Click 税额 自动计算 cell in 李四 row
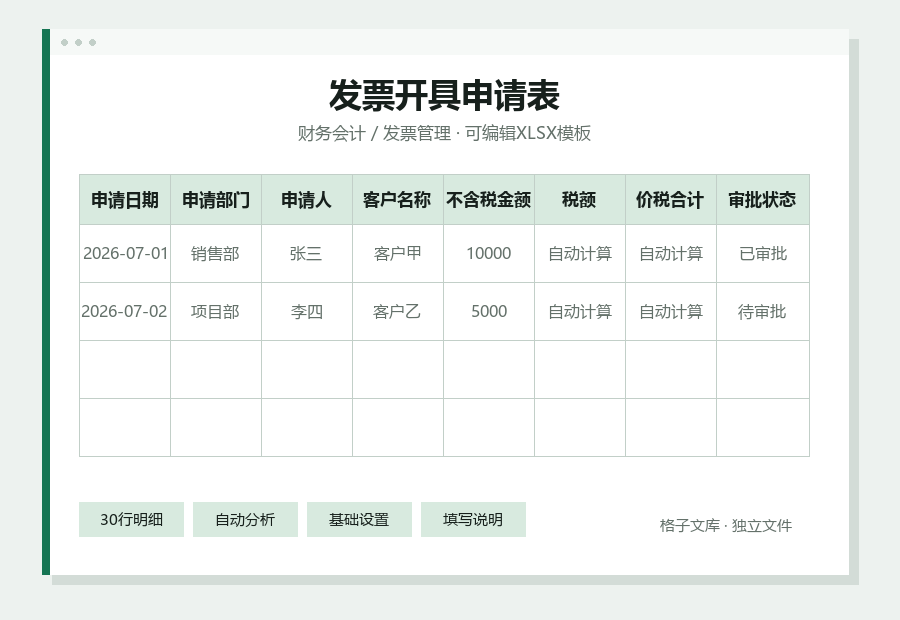The width and height of the screenshot is (900, 620). tap(580, 312)
